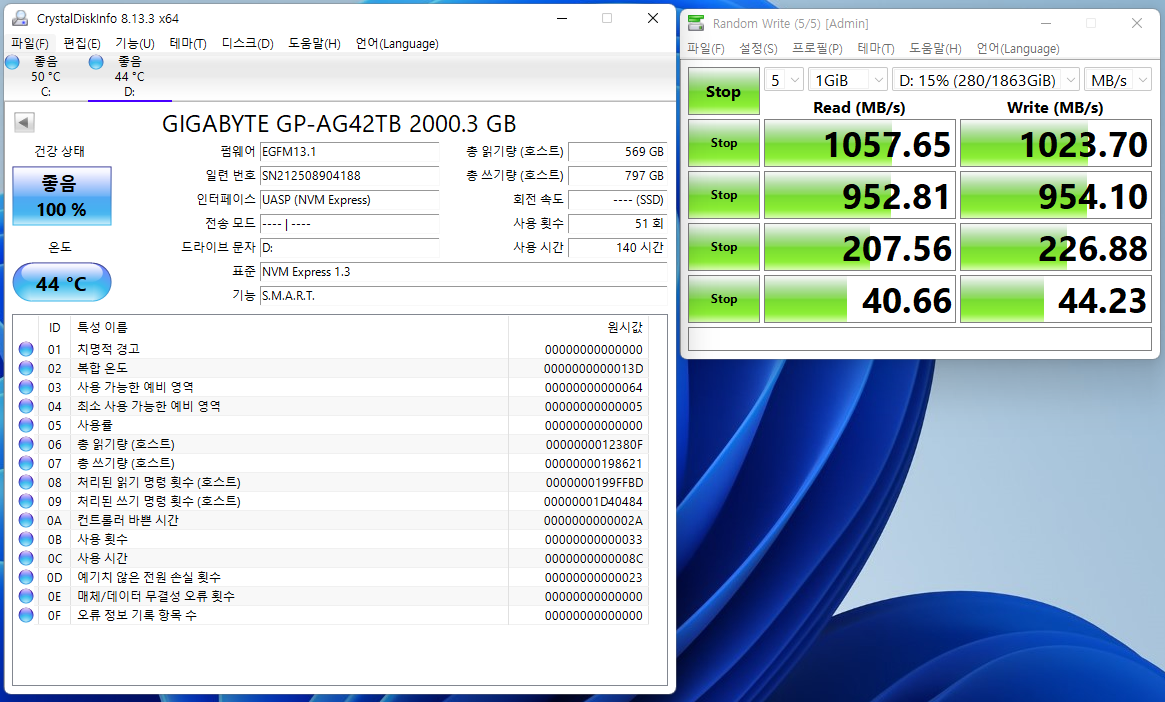Click the 좋음 100 % health status button
This screenshot has width=1165, height=702.
click(62, 196)
